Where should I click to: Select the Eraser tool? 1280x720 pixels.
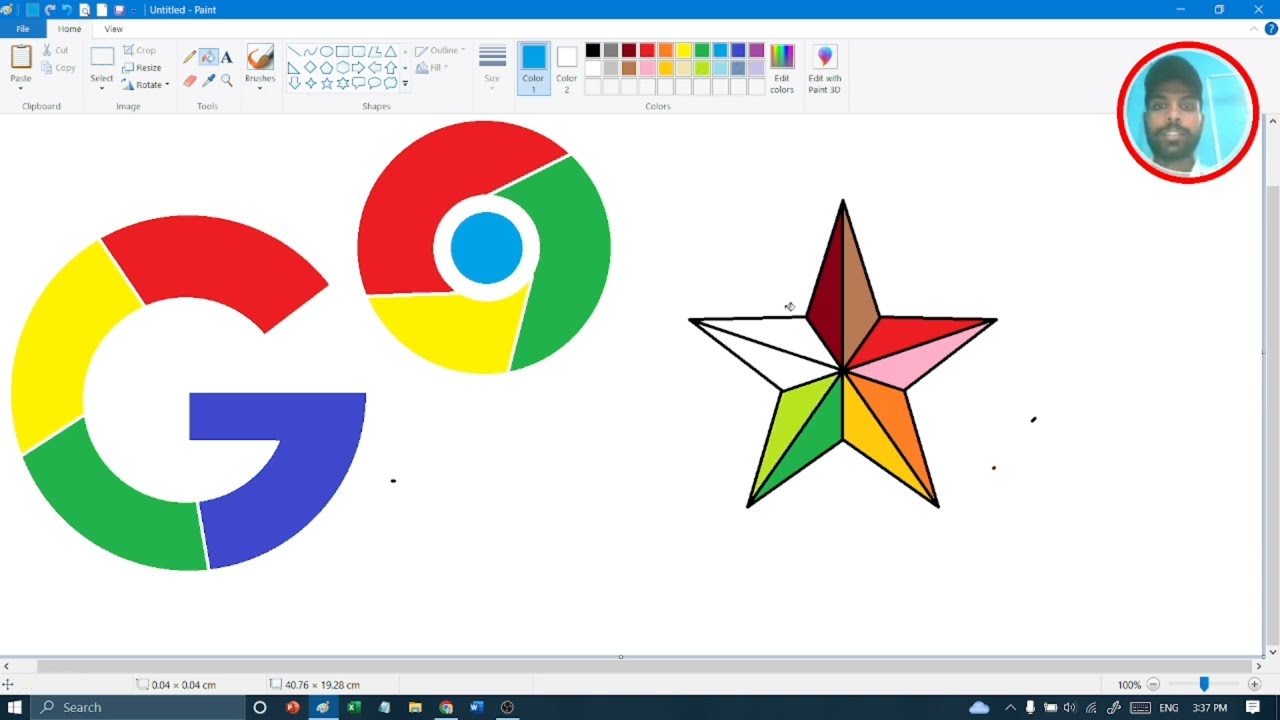pyautogui.click(x=189, y=81)
